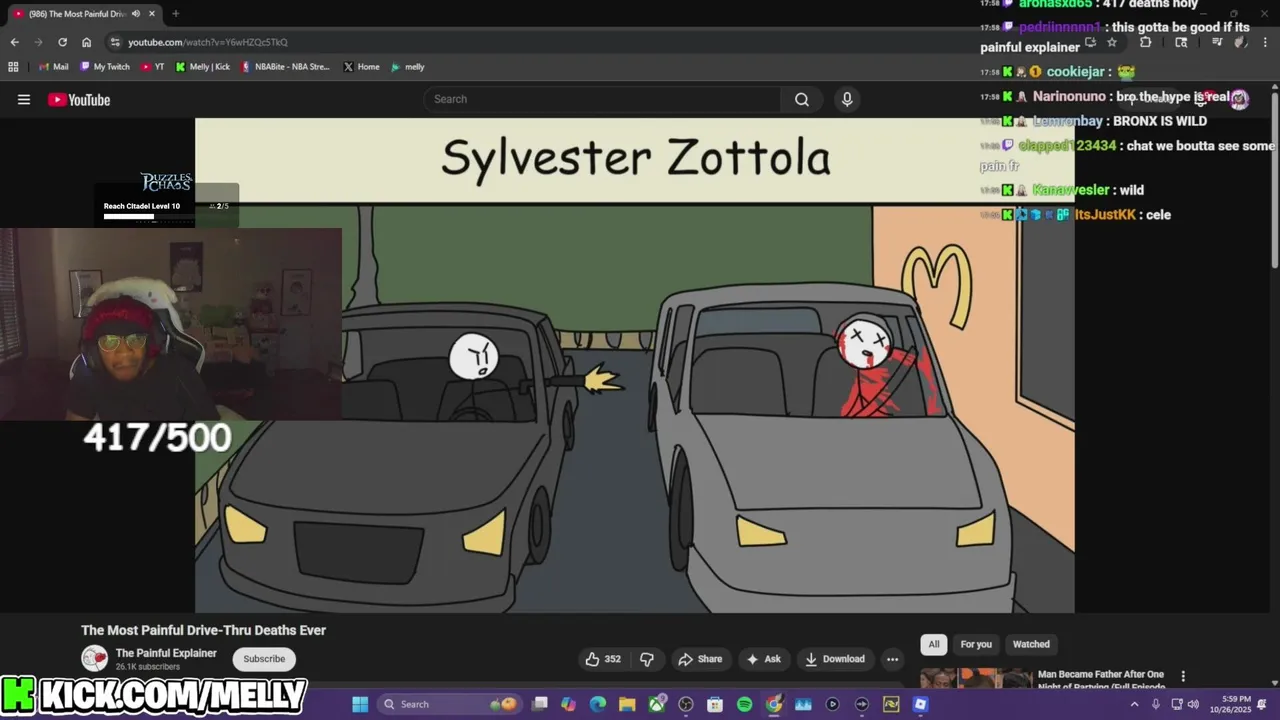The height and width of the screenshot is (720, 1280).
Task: Click the YouTube search magnifier button
Action: 802,99
